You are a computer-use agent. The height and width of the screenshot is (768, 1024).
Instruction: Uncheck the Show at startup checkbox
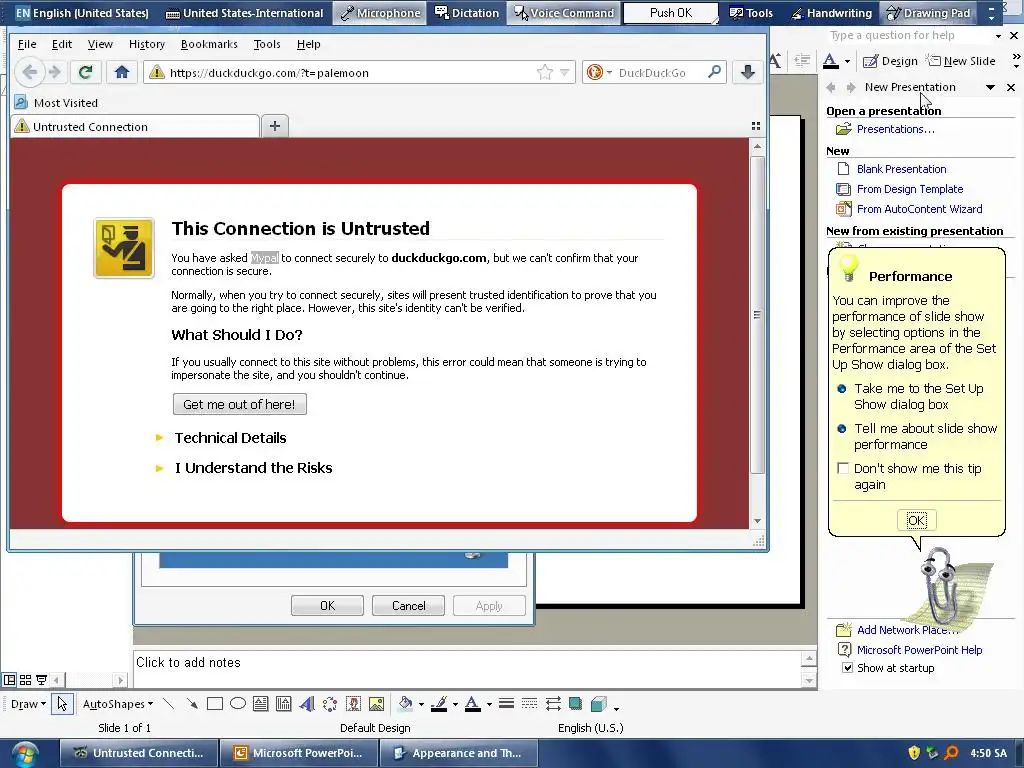(847, 667)
